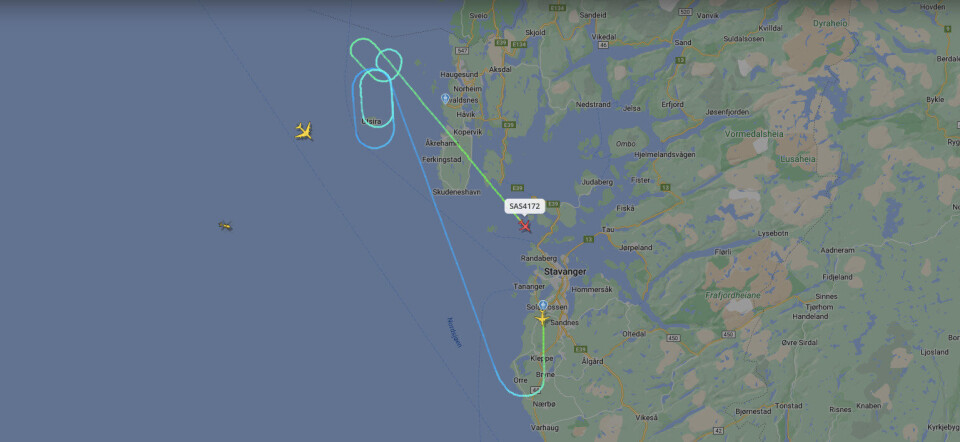Select the Sandnes label on the map
The image size is (960, 442).
[565, 323]
